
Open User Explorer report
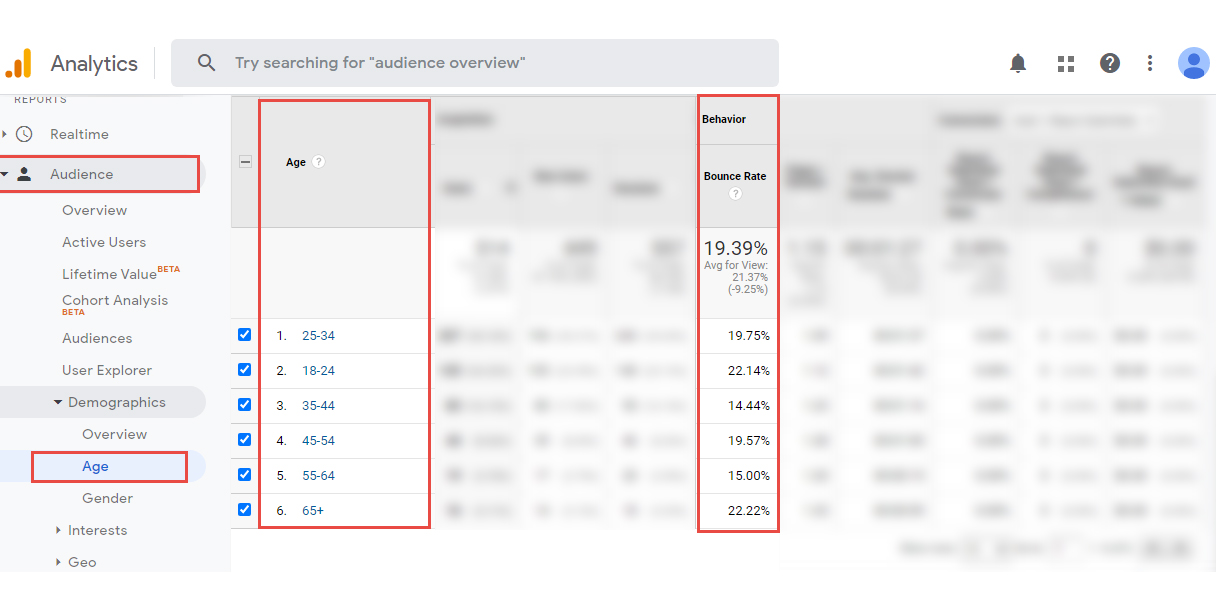pos(107,370)
